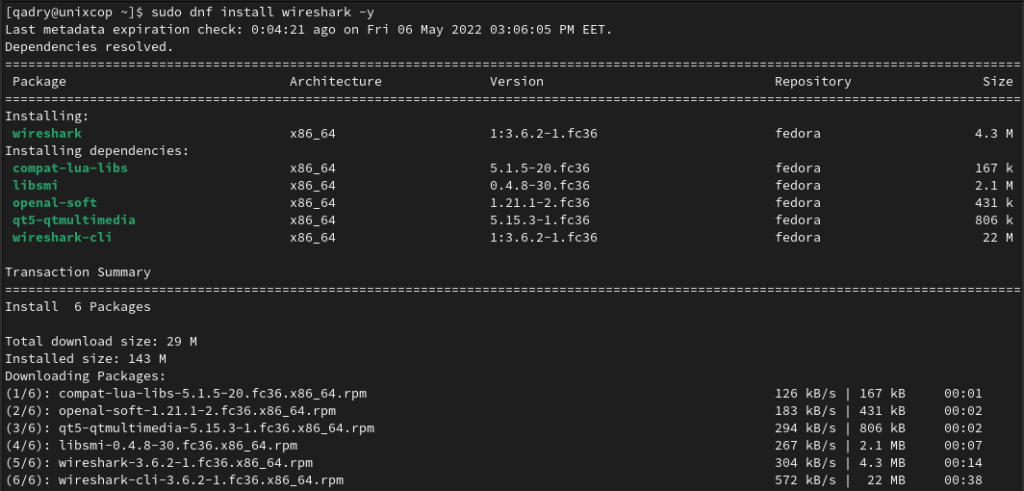Click the Size column header
1024x491 pixels.
coord(998,82)
